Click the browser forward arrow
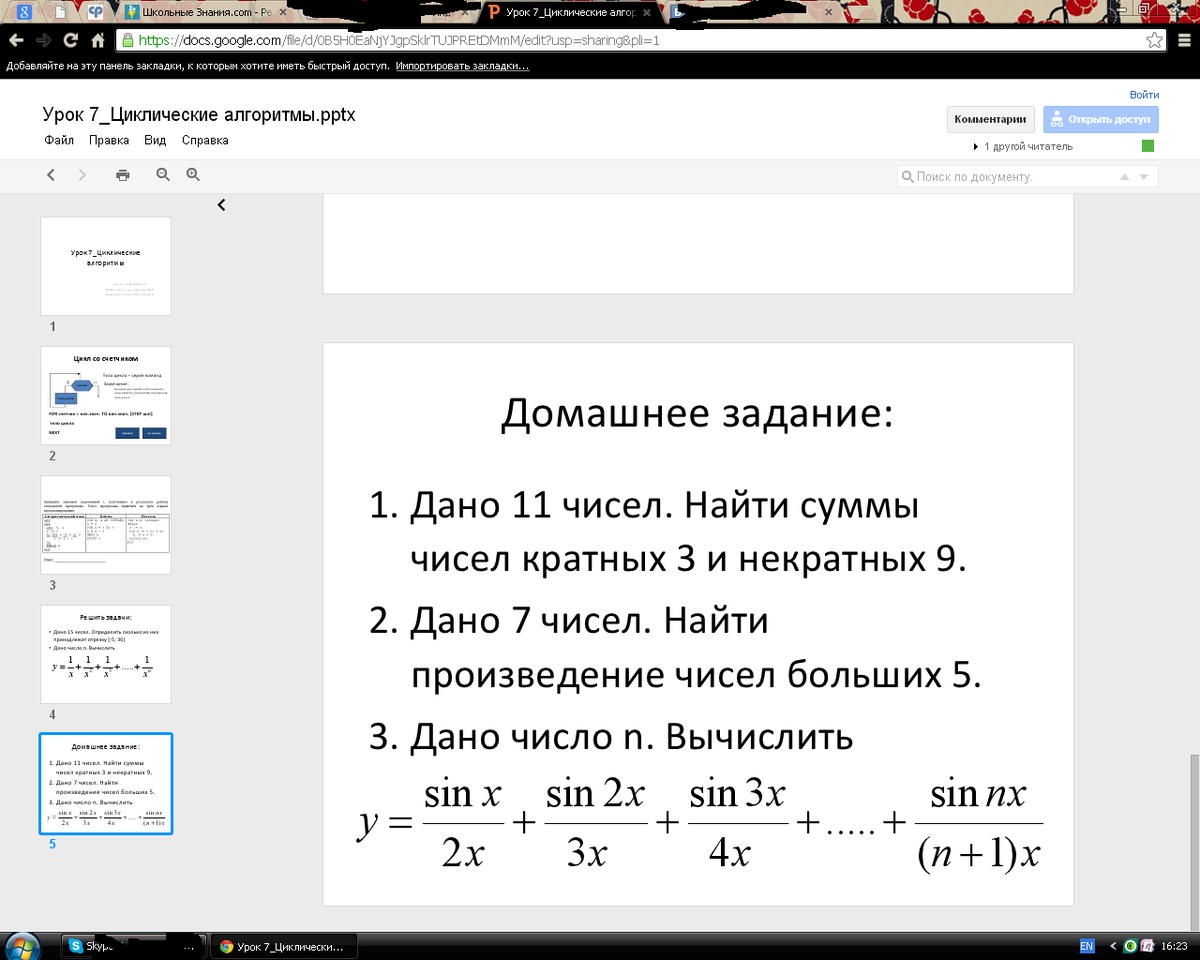 click(43, 41)
